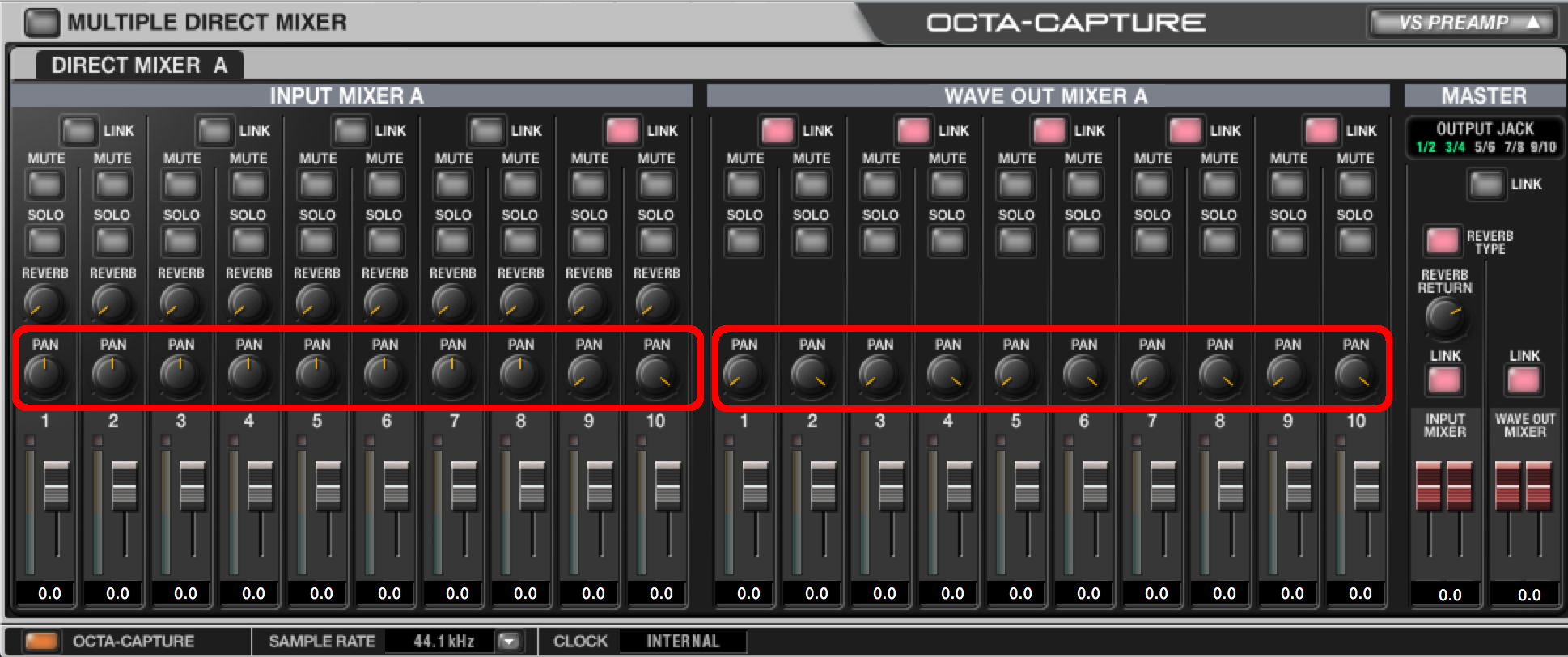Select output jack 5/6
Screen dimensions: 1568x657
click(x=1485, y=147)
